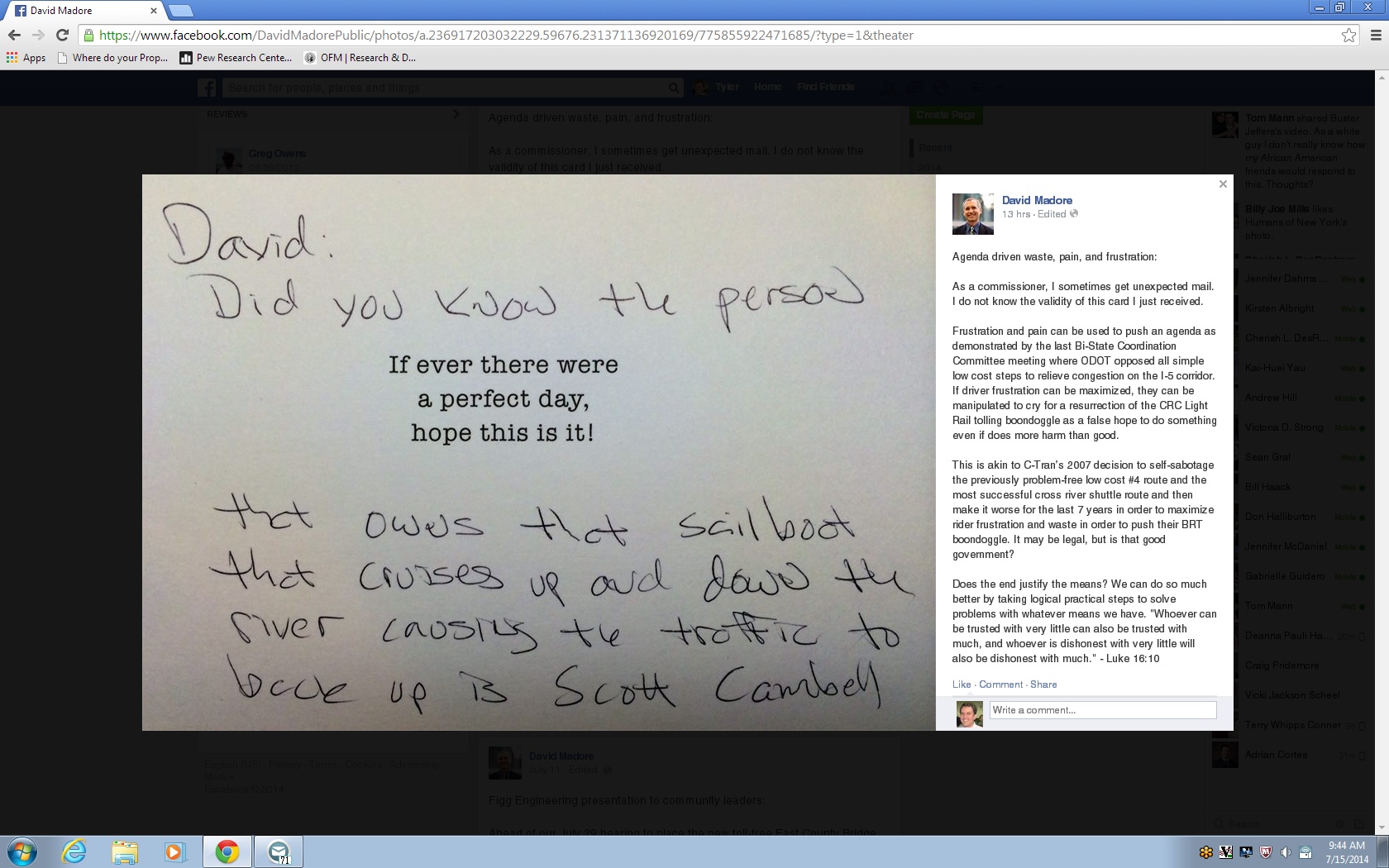The width and height of the screenshot is (1389, 868).
Task: Like the photo post
Action: click(962, 684)
